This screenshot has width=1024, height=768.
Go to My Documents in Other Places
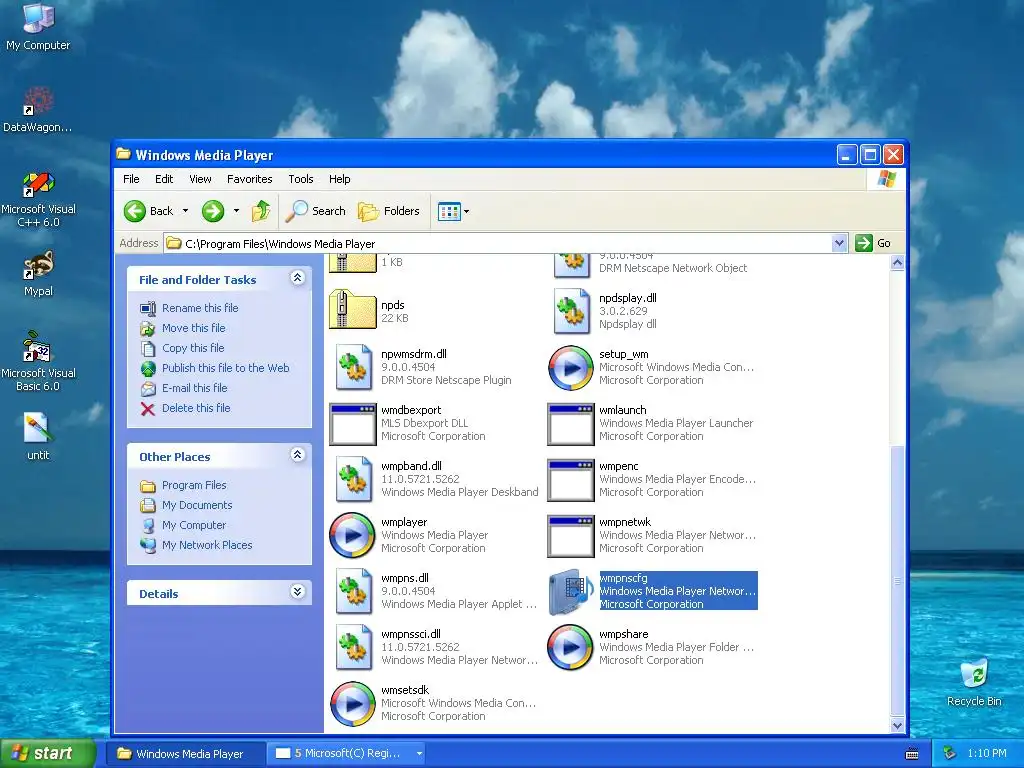point(197,505)
